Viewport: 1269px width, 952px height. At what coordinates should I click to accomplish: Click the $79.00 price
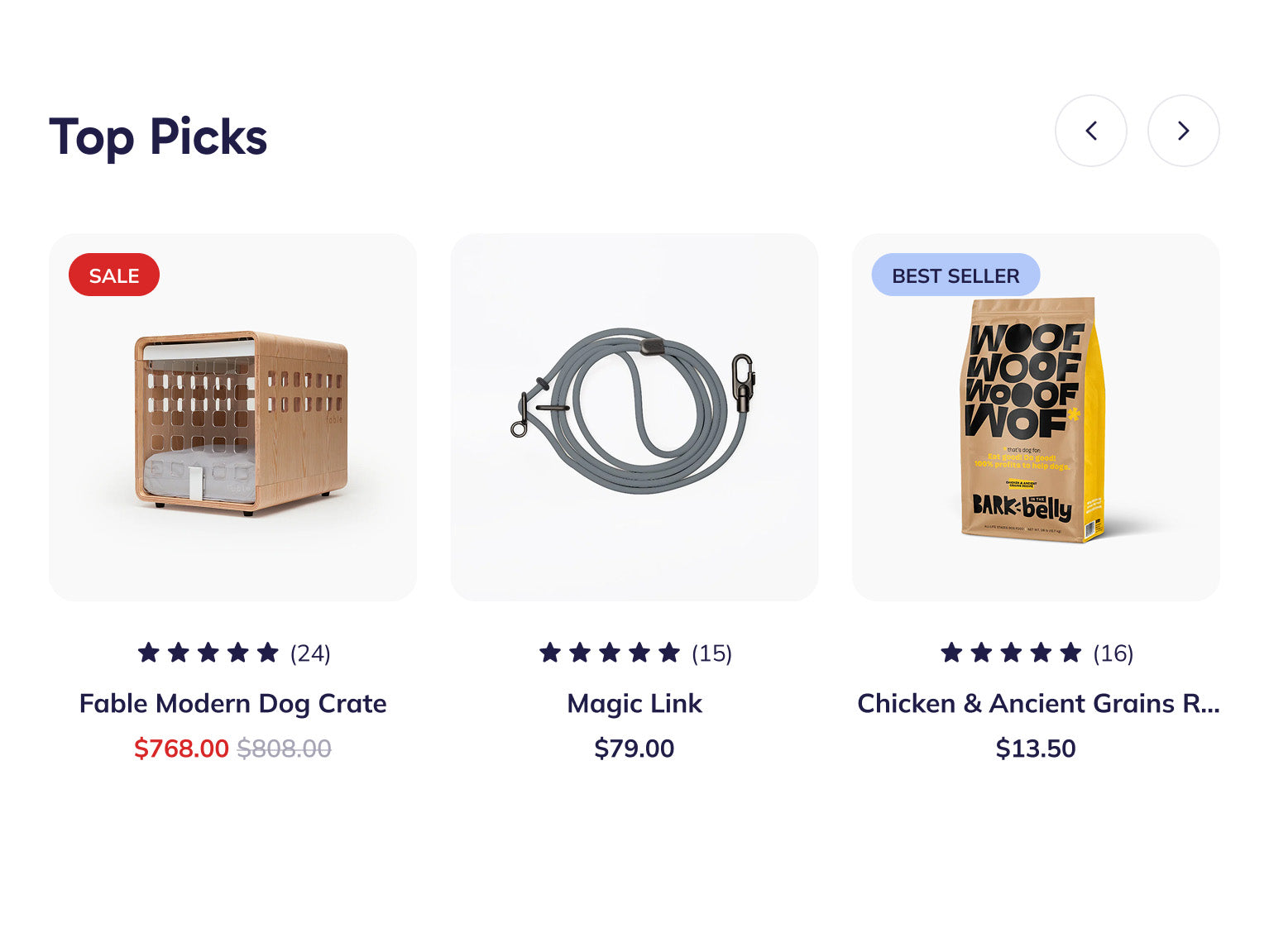[x=634, y=749]
